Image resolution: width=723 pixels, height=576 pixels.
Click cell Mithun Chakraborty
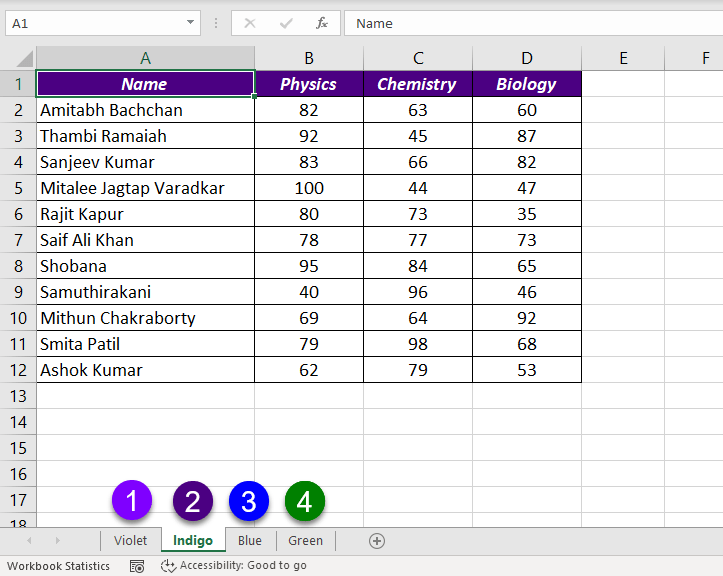tap(145, 318)
